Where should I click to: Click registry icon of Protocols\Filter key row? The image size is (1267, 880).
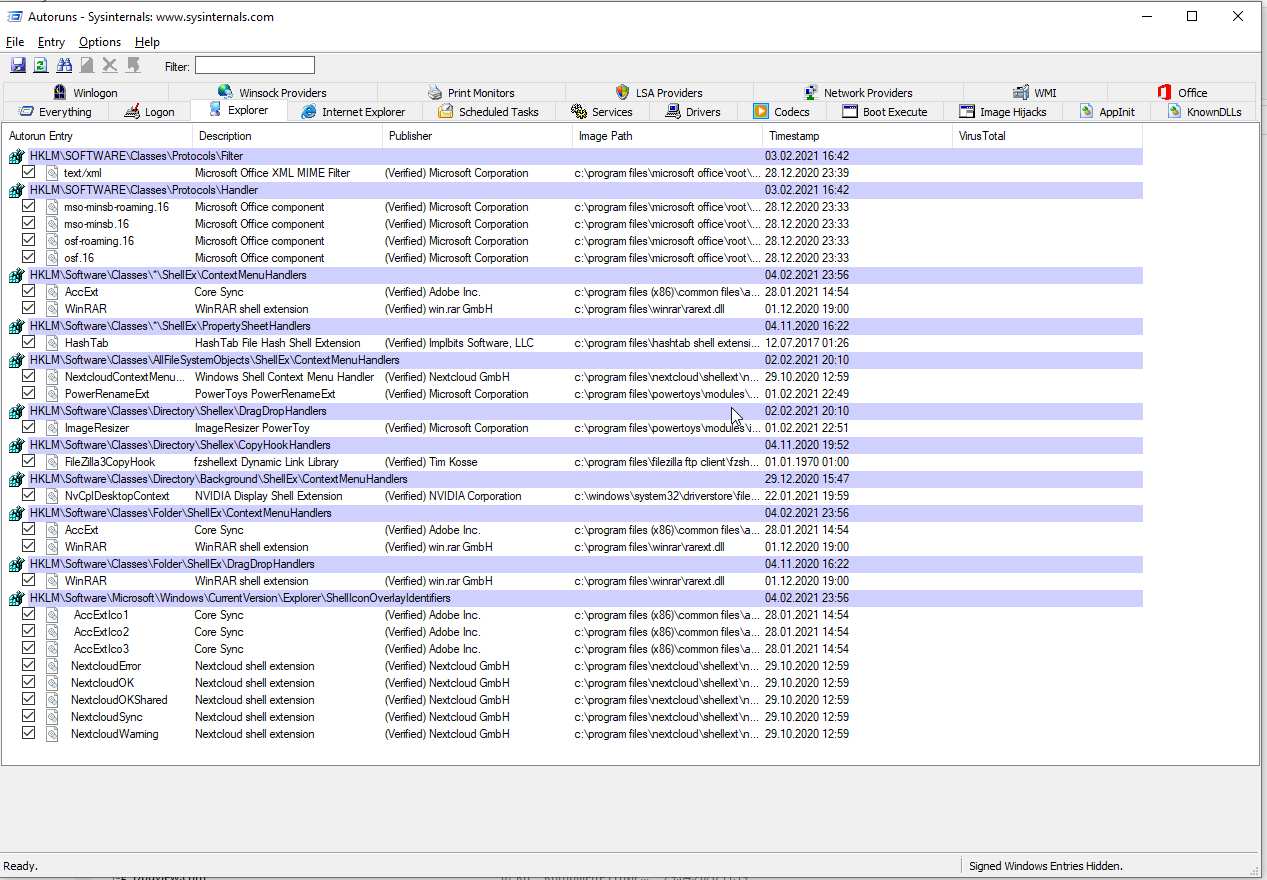pos(17,156)
